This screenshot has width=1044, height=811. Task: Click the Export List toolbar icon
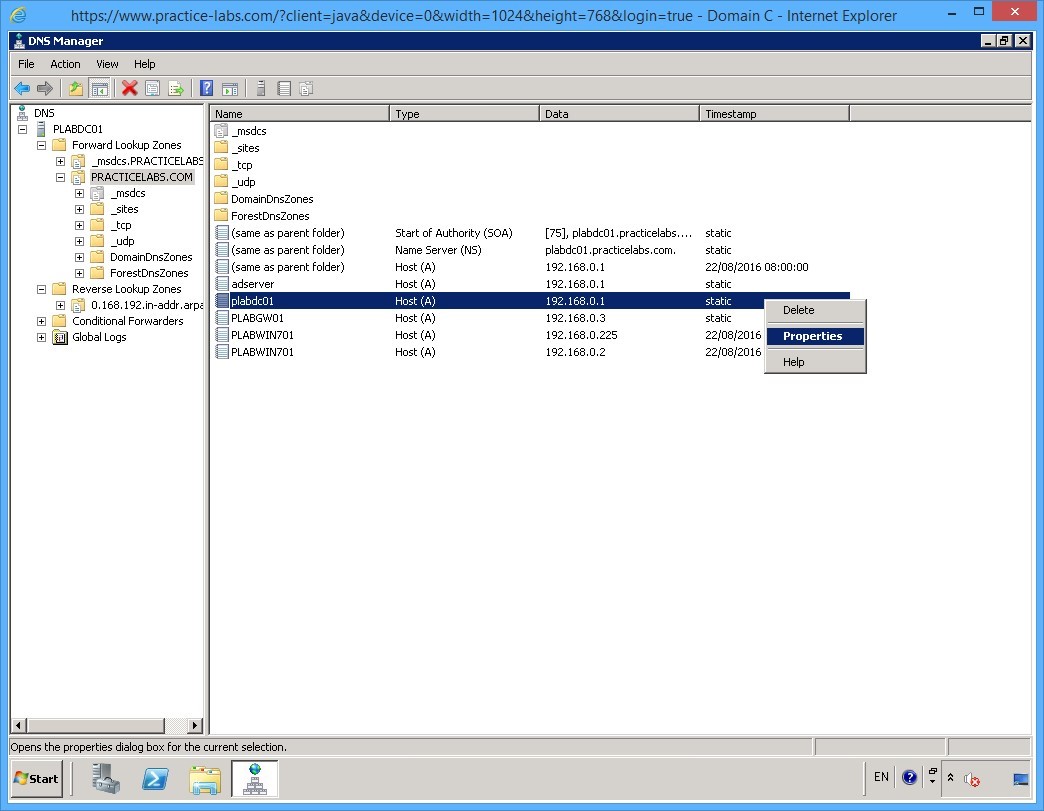[x=178, y=88]
